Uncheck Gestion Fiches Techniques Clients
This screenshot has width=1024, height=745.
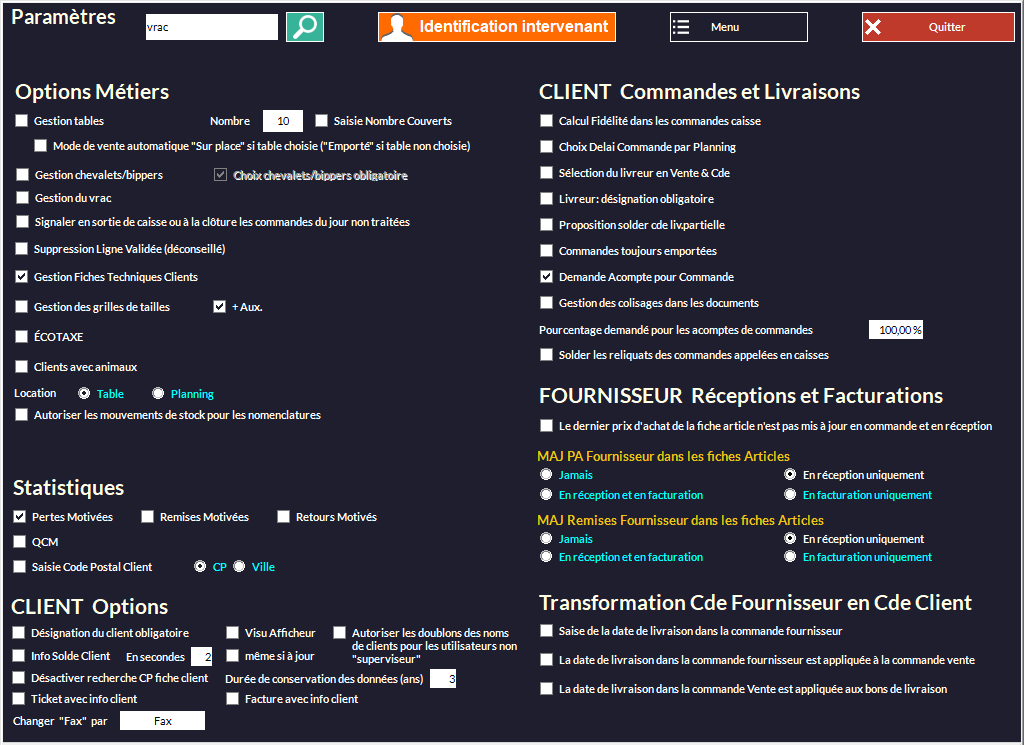point(23,277)
